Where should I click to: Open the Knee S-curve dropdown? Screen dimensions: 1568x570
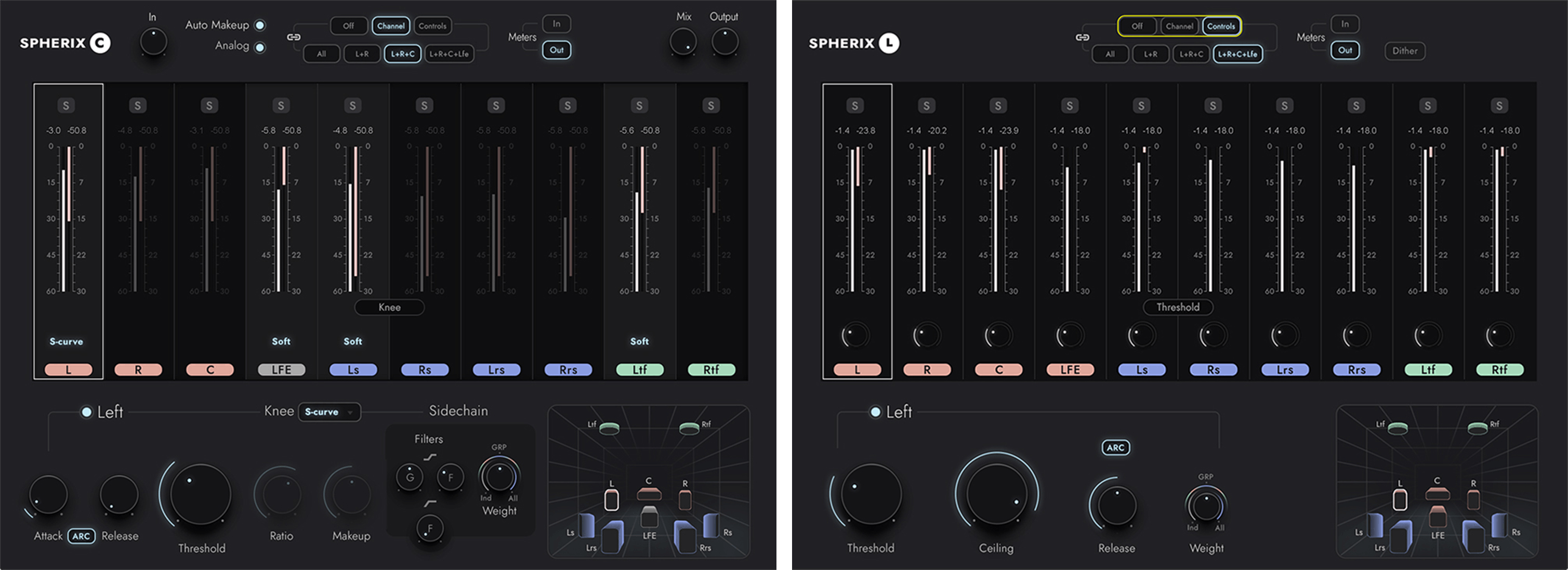click(x=330, y=412)
